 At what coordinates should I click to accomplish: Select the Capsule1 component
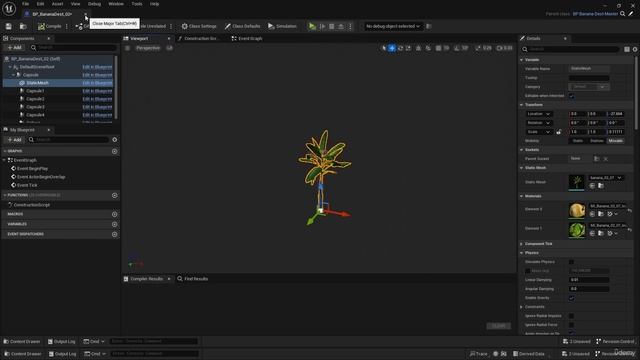[x=36, y=91]
